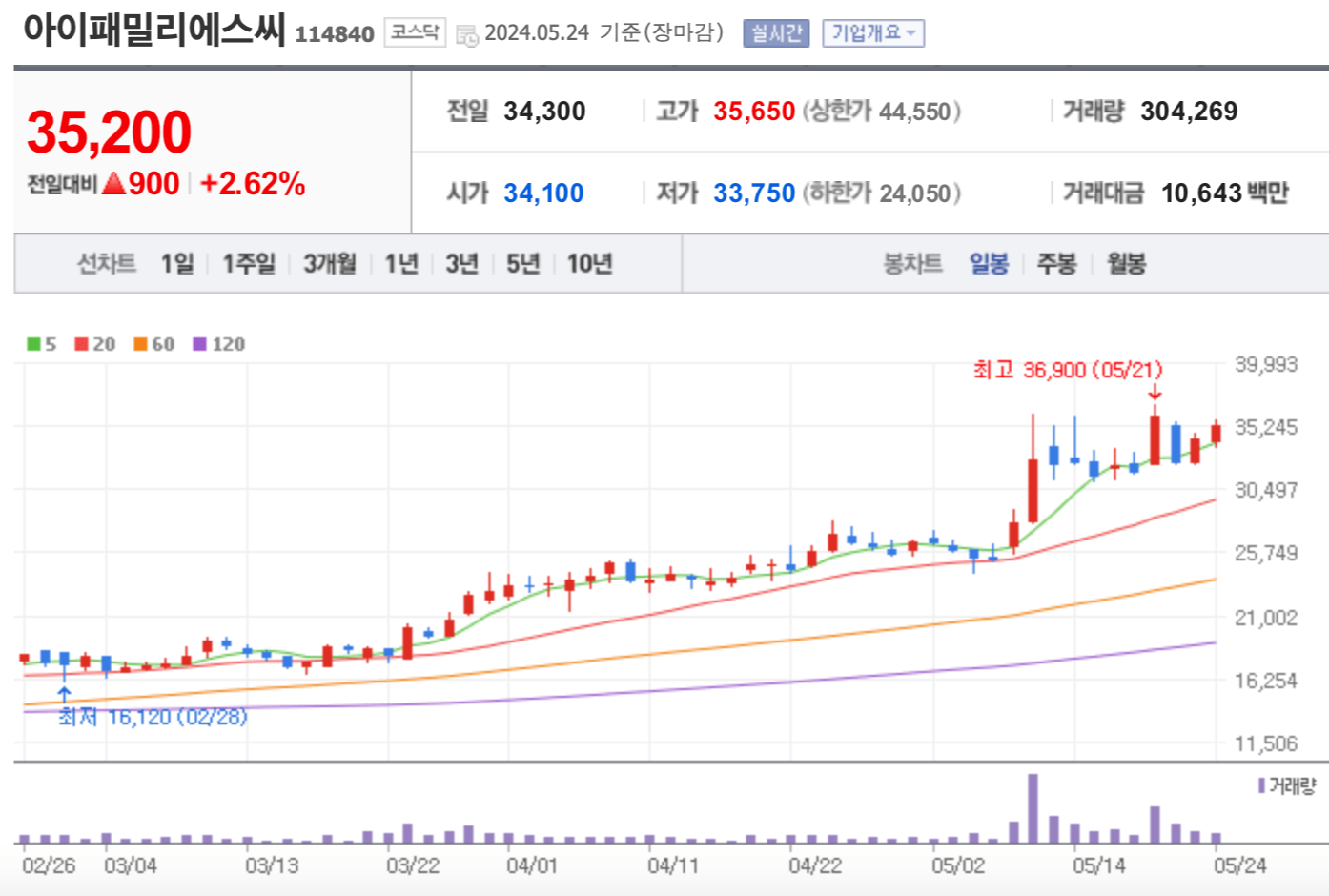Click the red up-triangle next to 900
The image size is (1329, 896).
point(113,183)
